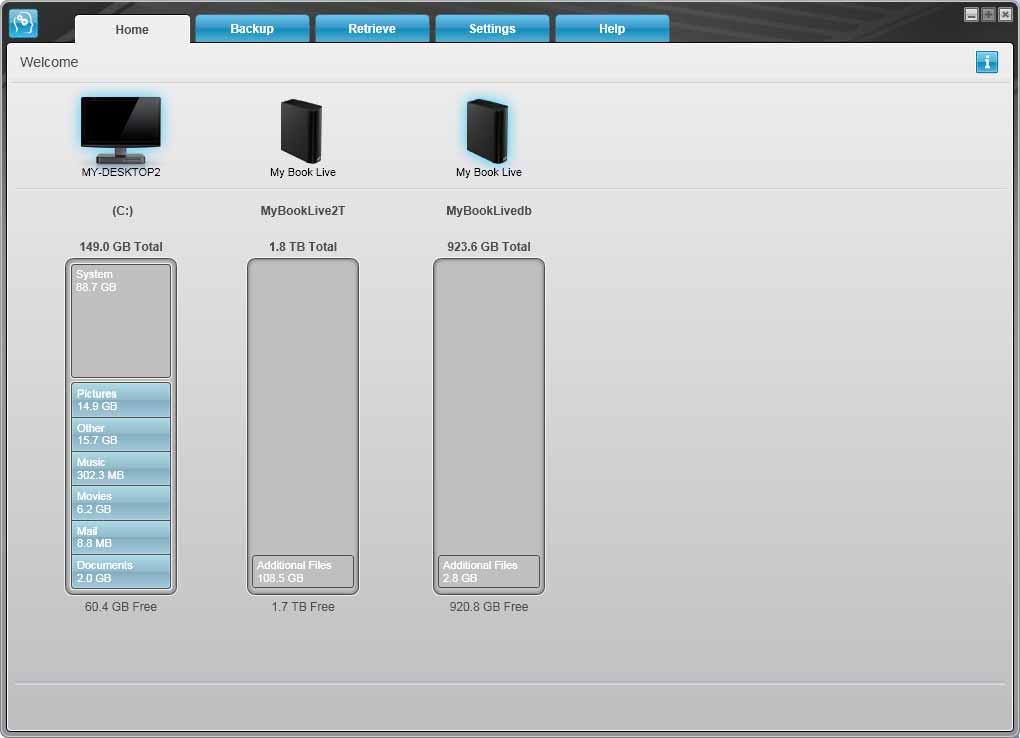This screenshot has width=1020, height=738.
Task: Click the 920.8 GB Free text
Action: (489, 607)
